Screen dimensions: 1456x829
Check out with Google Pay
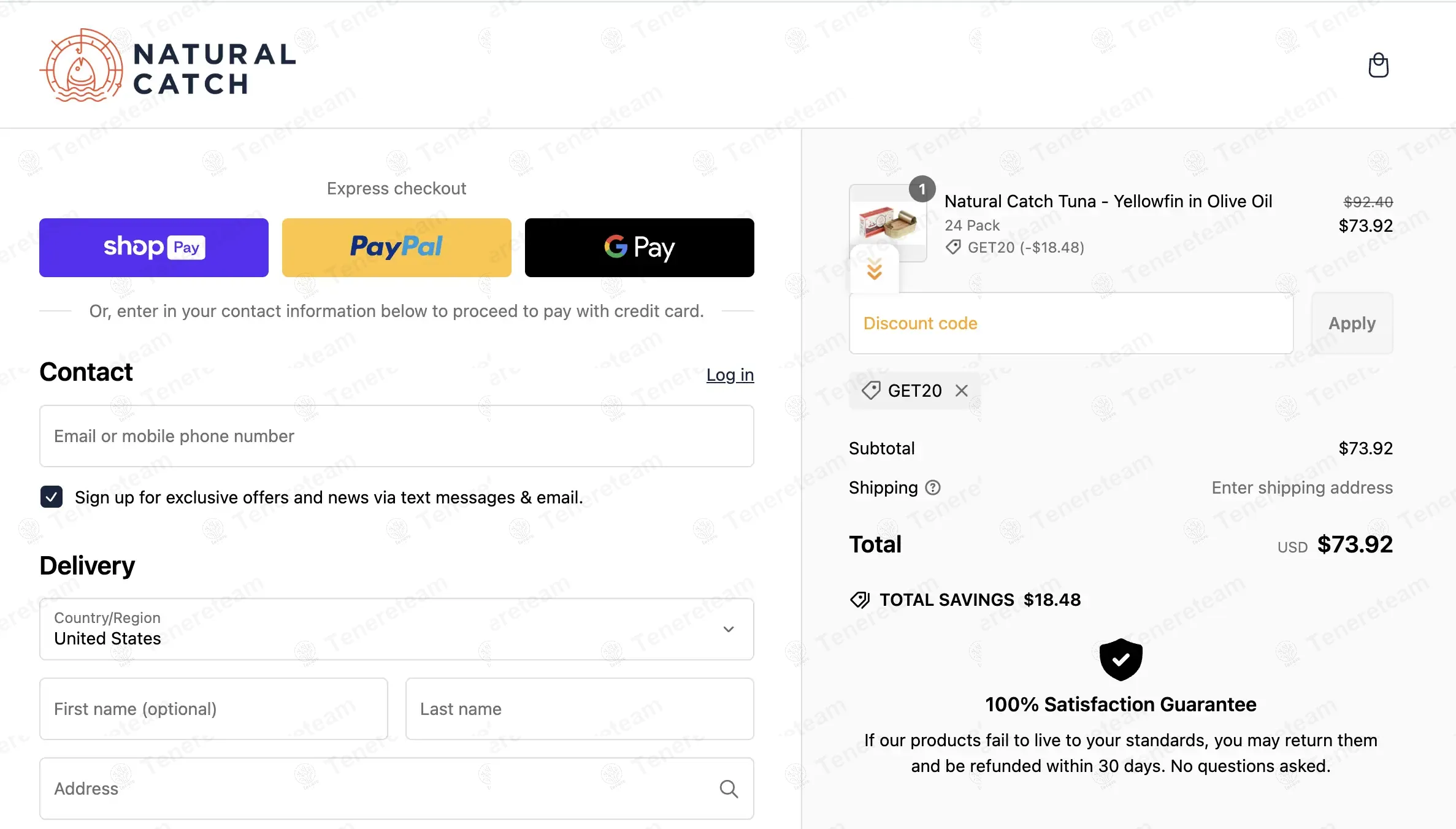[639, 248]
